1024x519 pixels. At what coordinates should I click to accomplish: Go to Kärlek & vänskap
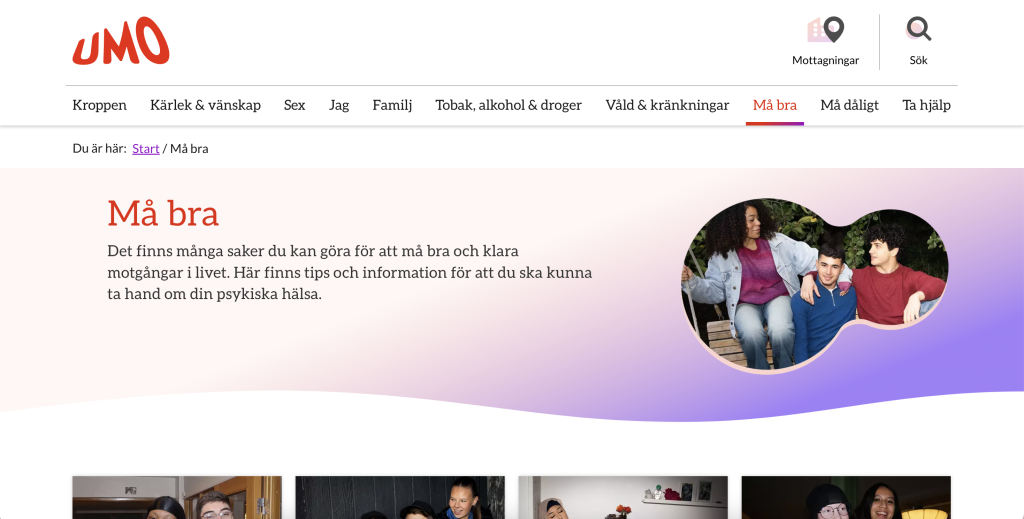(x=205, y=105)
